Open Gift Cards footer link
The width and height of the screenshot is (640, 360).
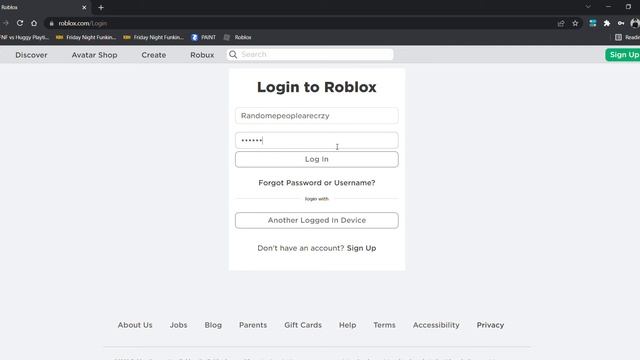pos(303,325)
